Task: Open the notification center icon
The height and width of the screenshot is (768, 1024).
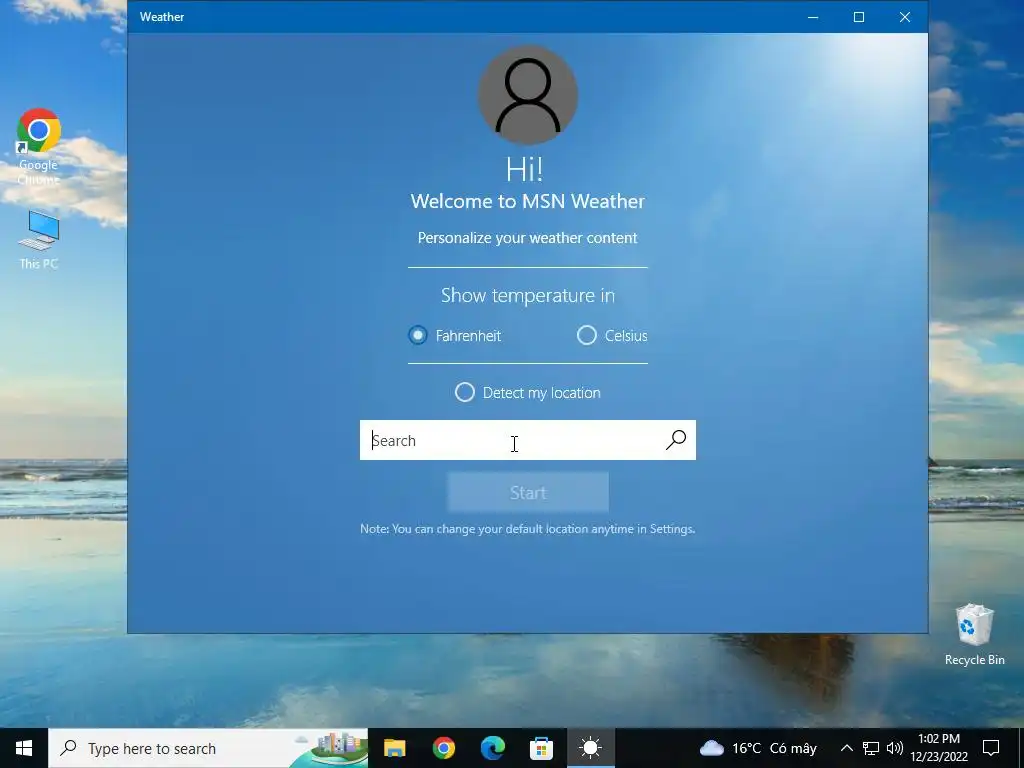Action: coord(991,748)
